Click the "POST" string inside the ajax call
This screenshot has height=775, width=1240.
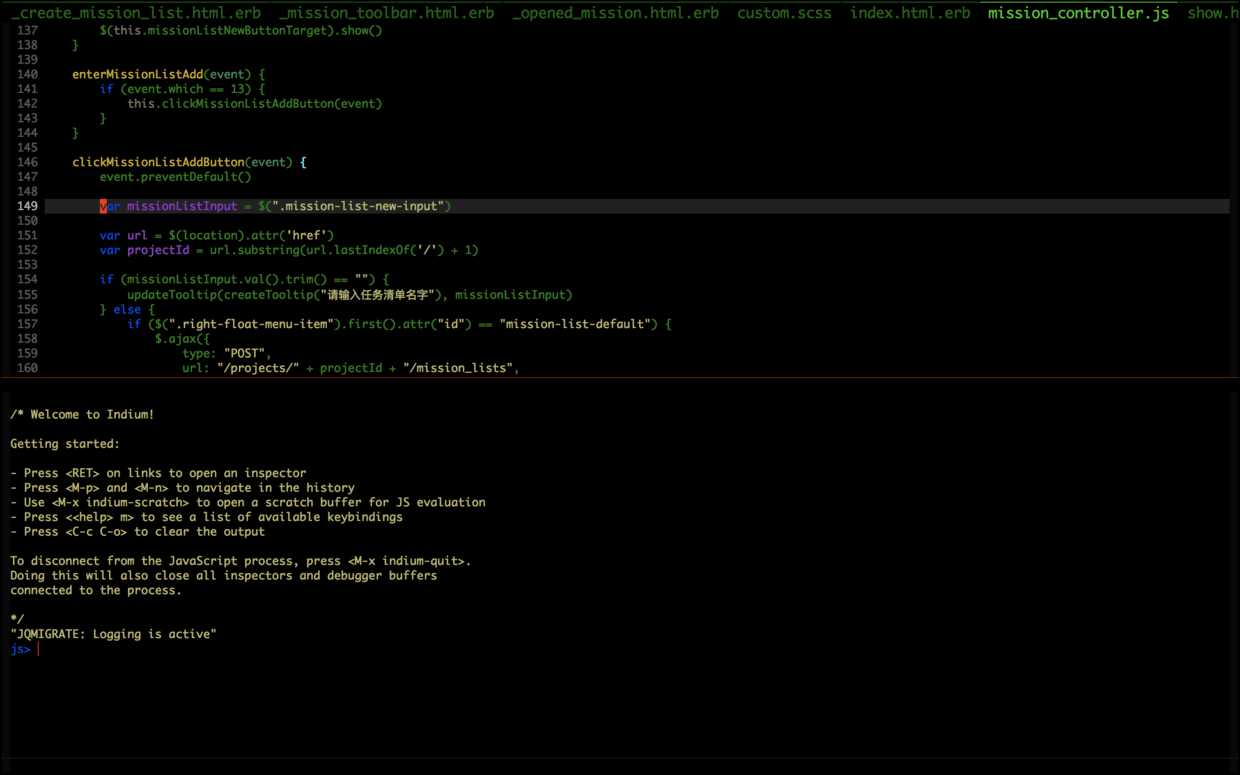[243, 352]
